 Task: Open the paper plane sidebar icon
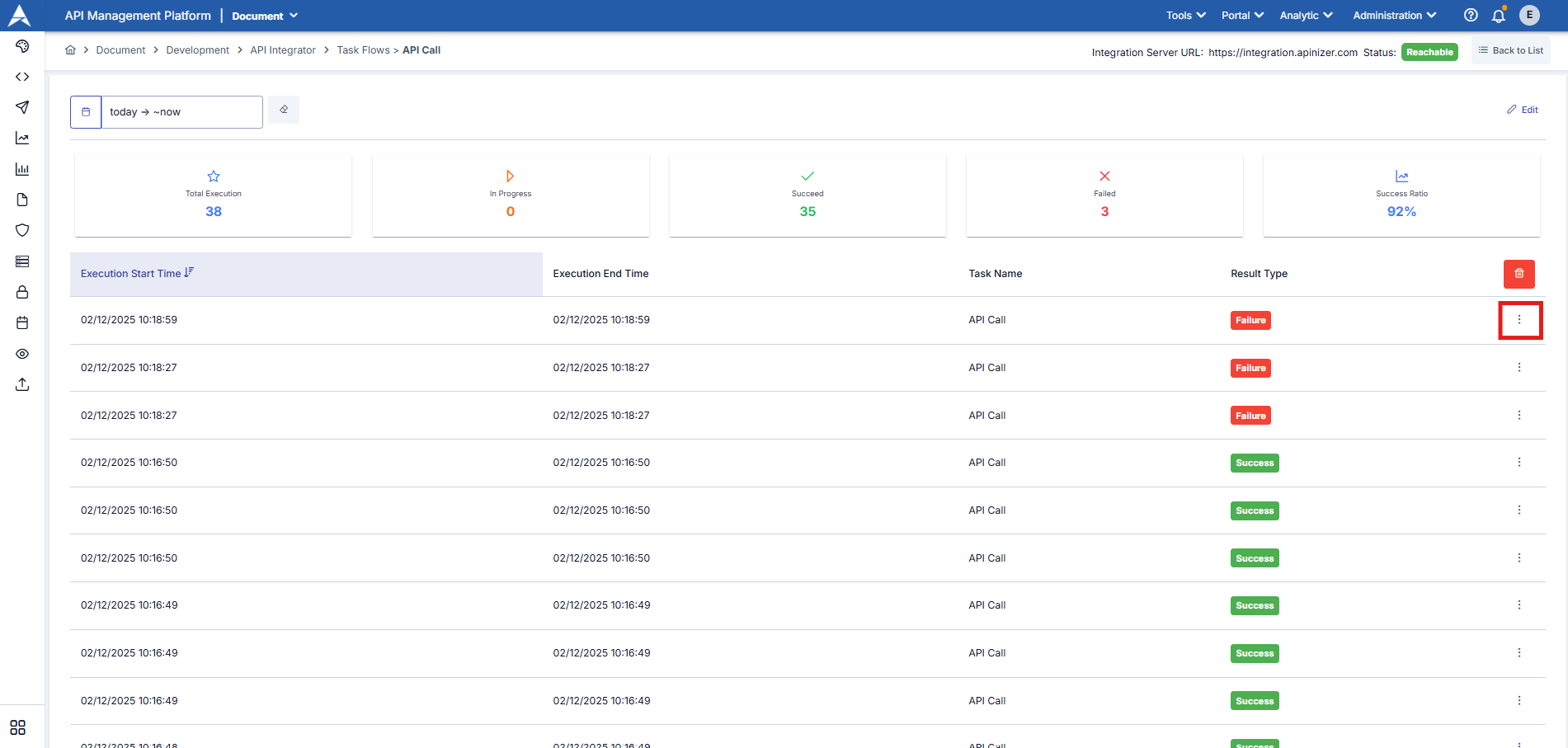pos(22,107)
